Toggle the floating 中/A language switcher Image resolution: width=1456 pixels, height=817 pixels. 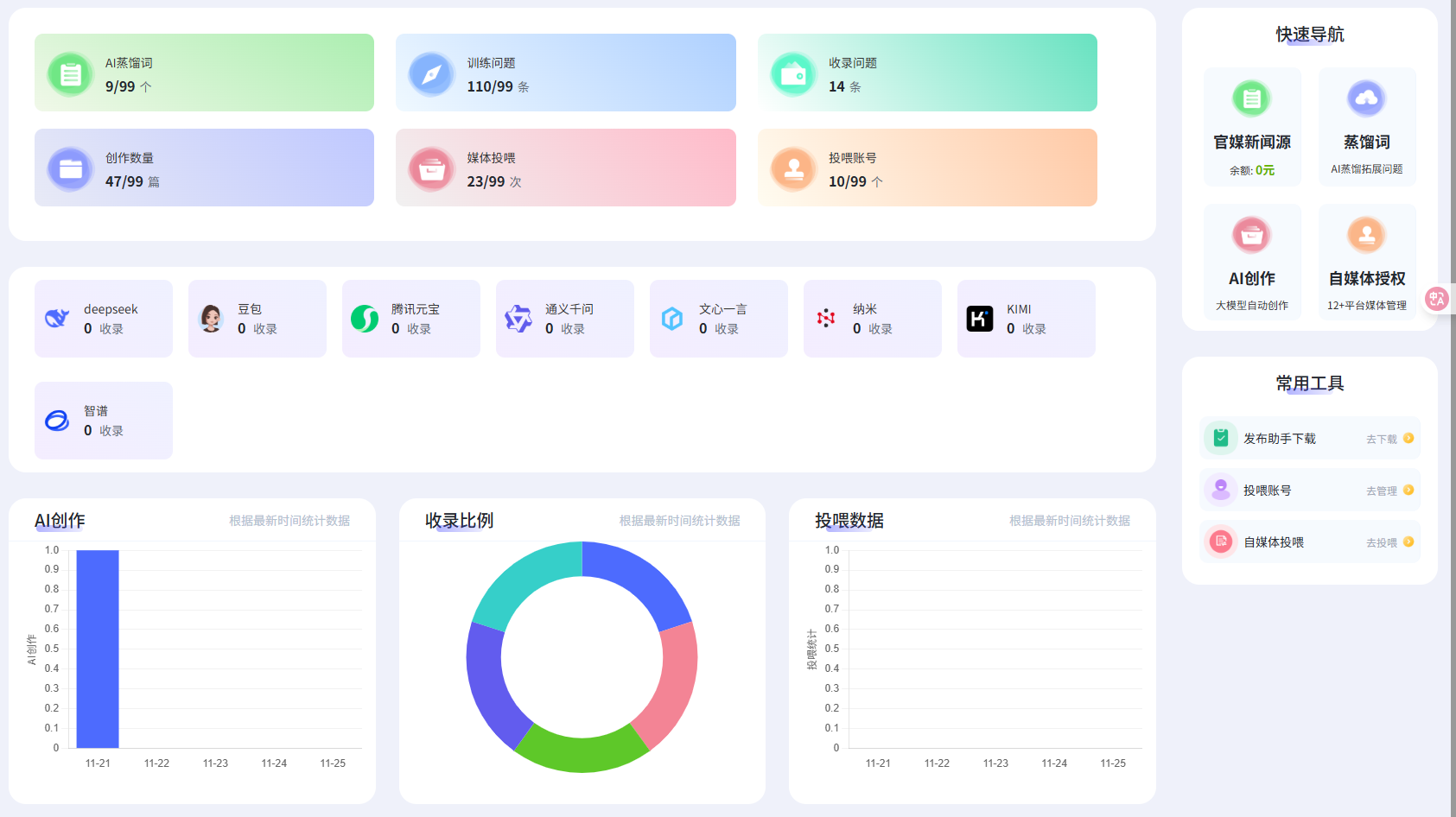tap(1437, 299)
